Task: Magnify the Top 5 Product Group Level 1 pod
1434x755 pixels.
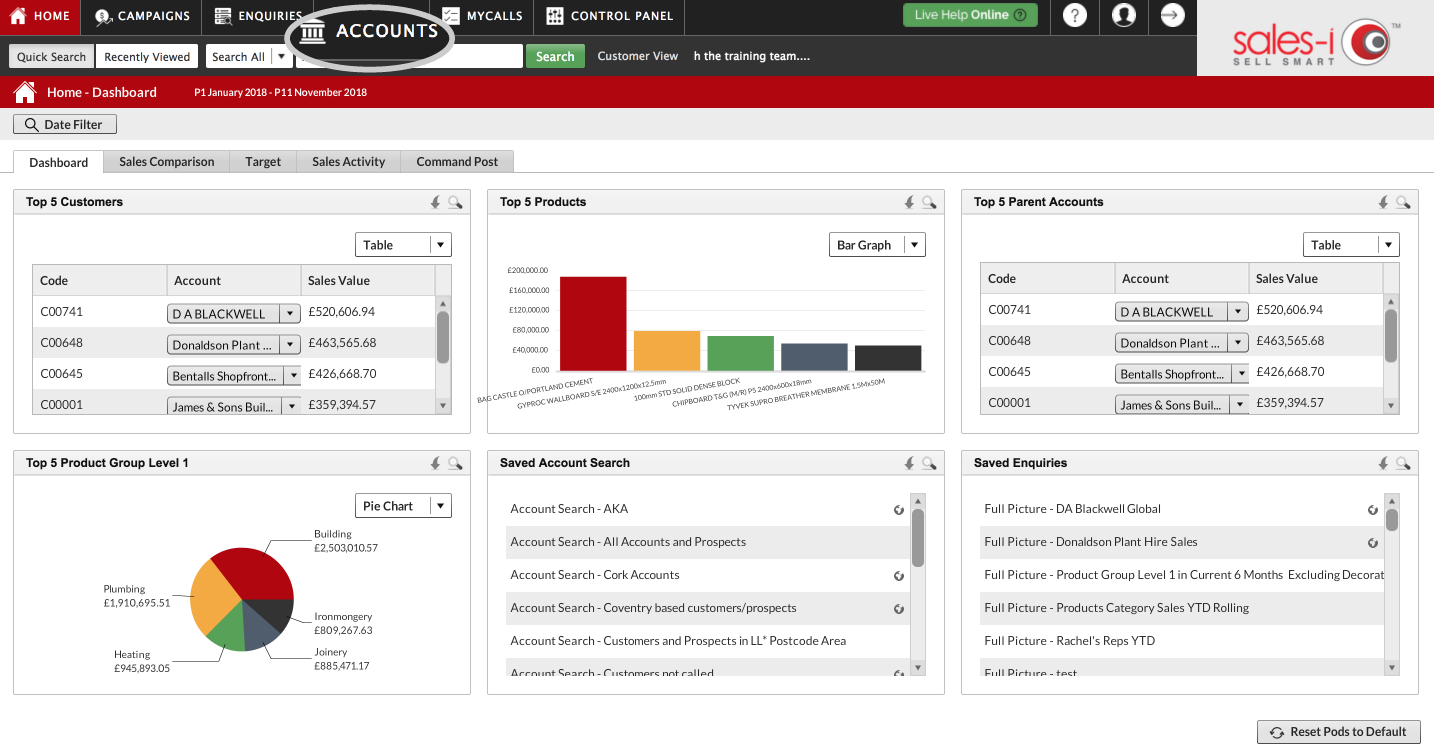Action: 455,463
